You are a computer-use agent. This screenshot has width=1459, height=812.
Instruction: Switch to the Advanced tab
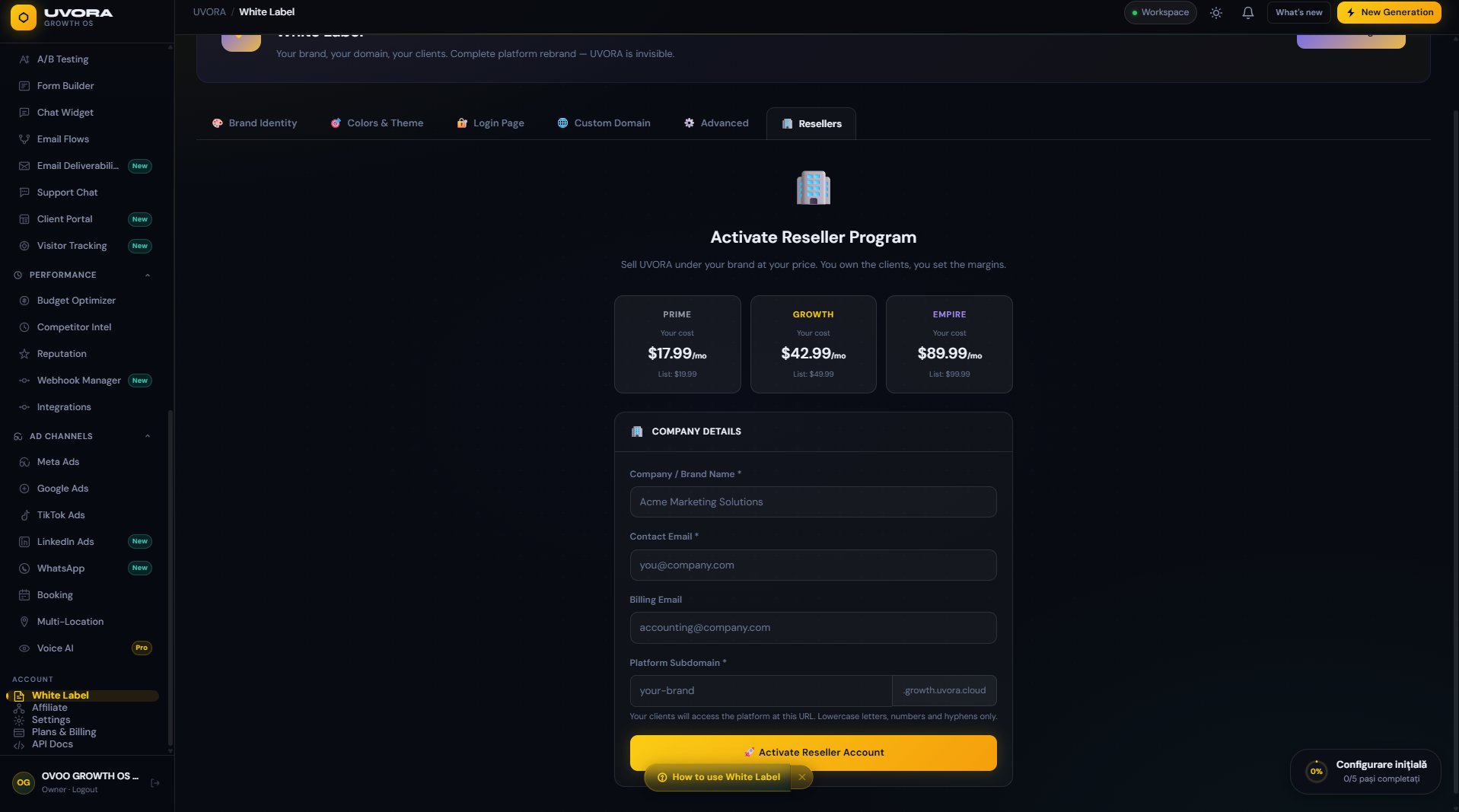tap(716, 123)
